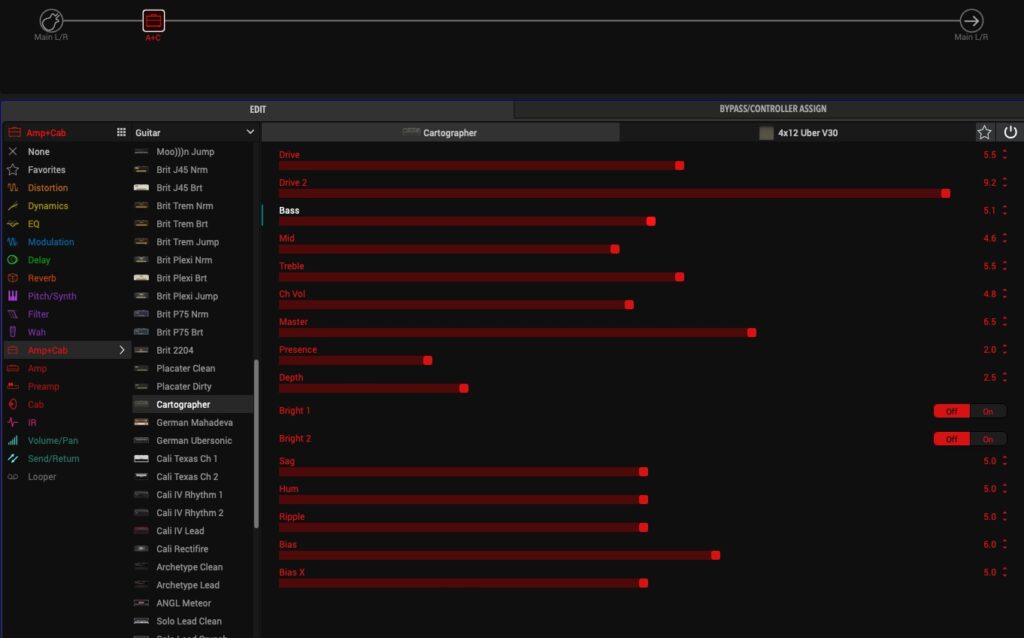Turn Bright 1 switch on
The width and height of the screenshot is (1024, 638).
click(x=988, y=411)
